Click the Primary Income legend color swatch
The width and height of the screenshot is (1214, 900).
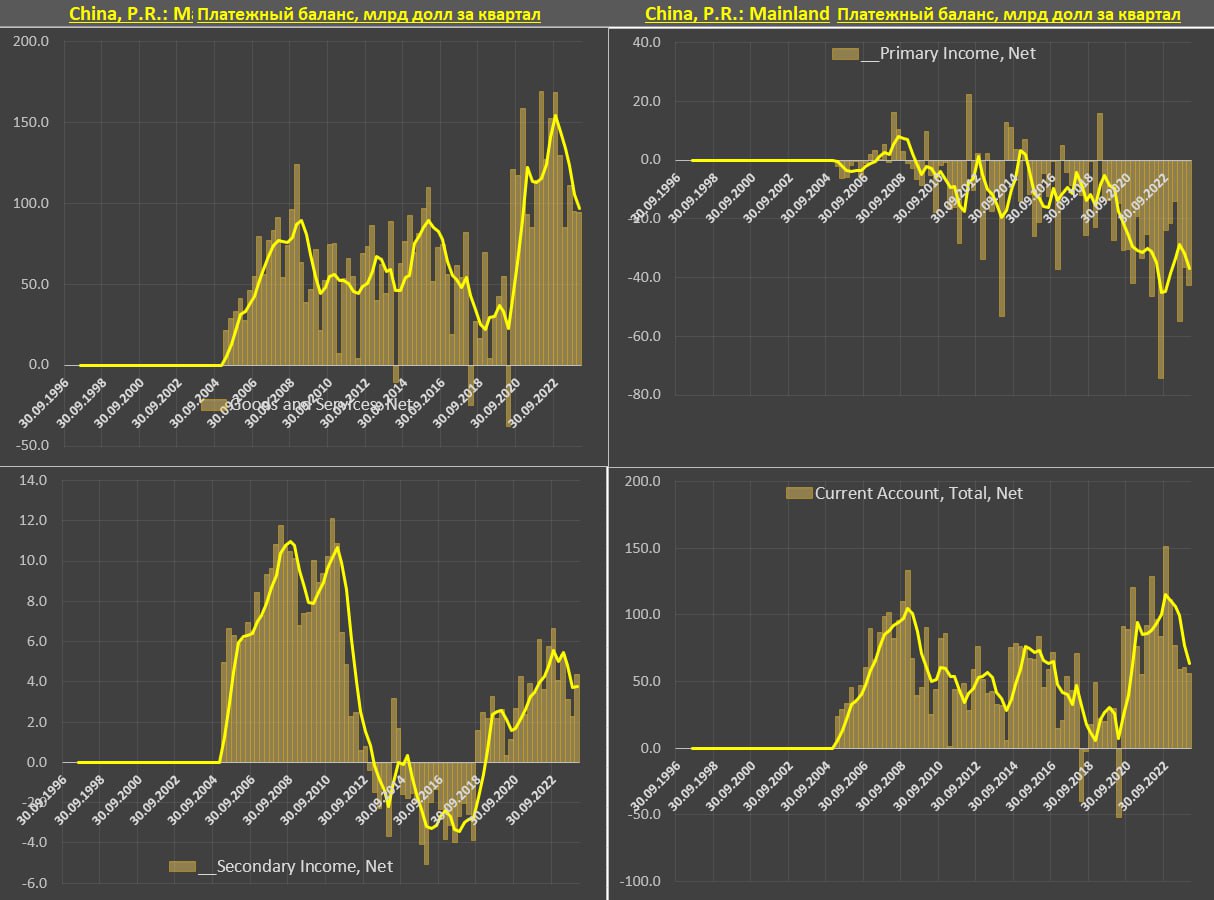pyautogui.click(x=845, y=54)
